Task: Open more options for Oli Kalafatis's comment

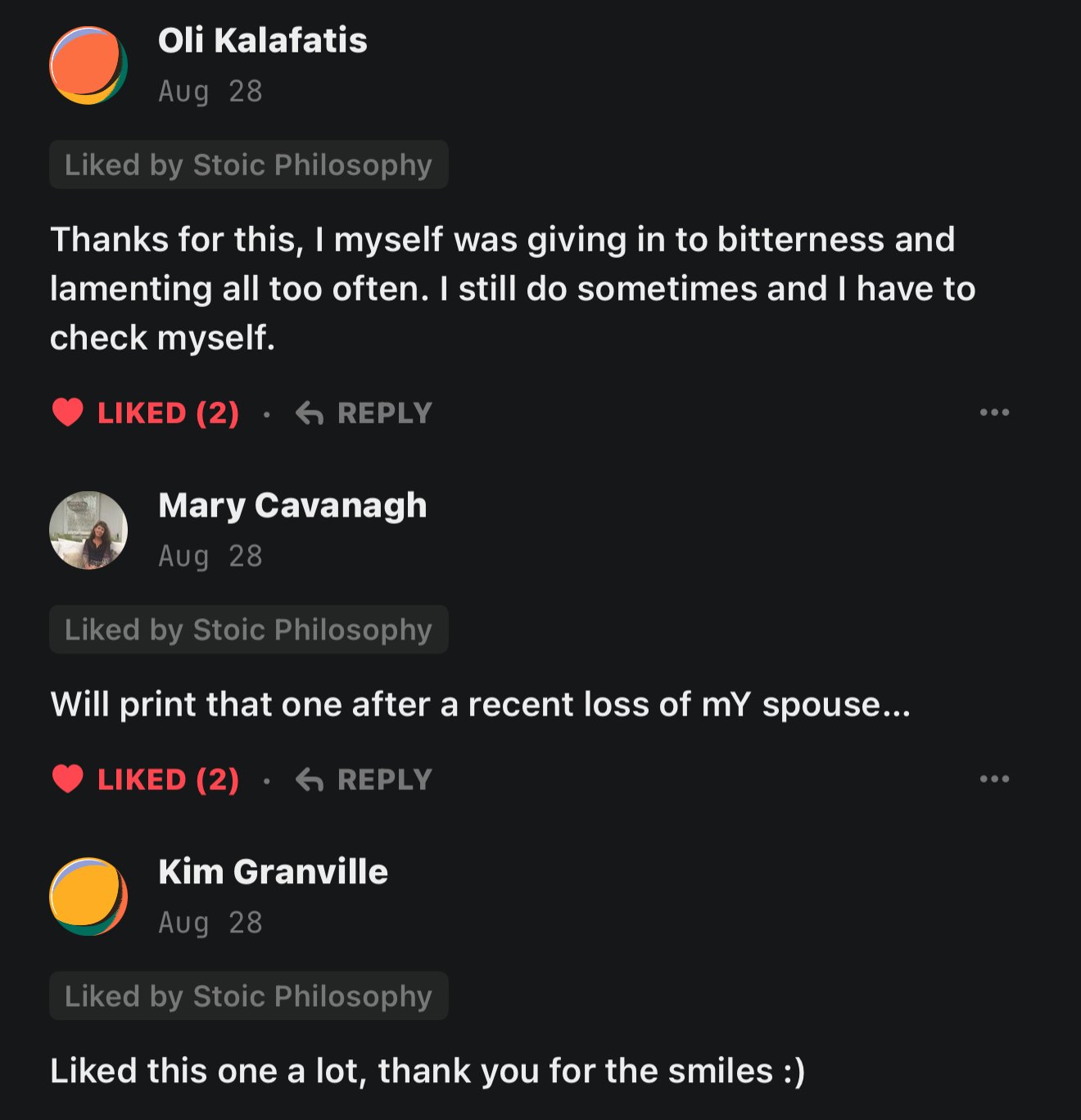Action: (994, 412)
